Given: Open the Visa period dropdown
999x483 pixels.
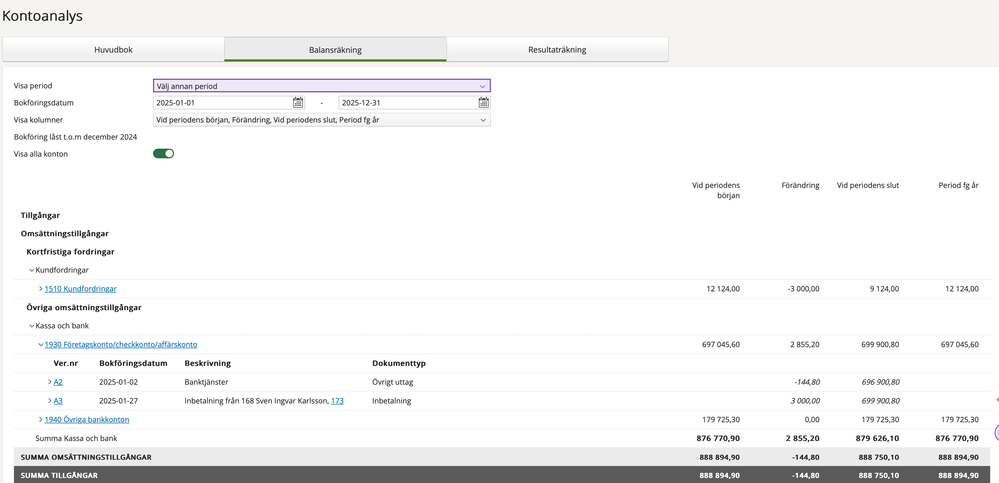Looking at the screenshot, I should 321,86.
